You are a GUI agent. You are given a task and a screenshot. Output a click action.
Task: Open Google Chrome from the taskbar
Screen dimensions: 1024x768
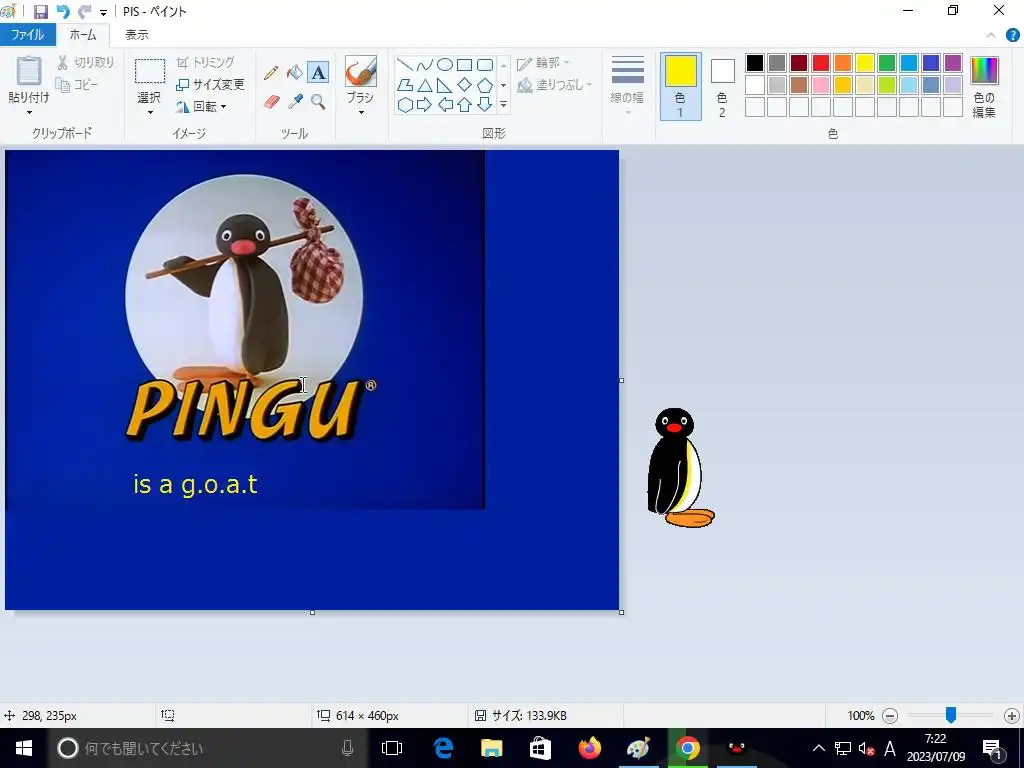point(688,748)
